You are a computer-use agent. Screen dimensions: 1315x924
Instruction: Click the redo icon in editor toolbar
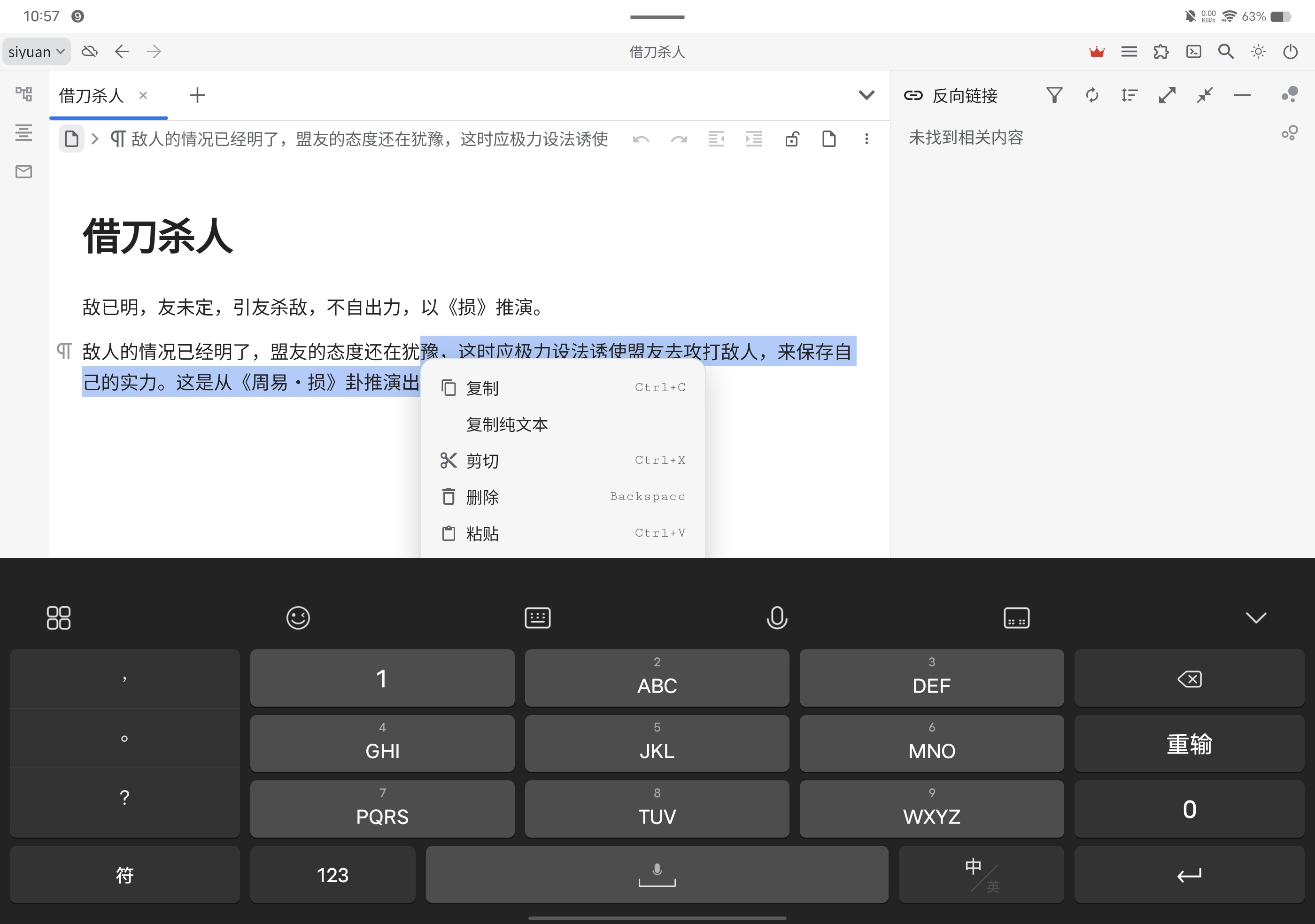pyautogui.click(x=679, y=139)
